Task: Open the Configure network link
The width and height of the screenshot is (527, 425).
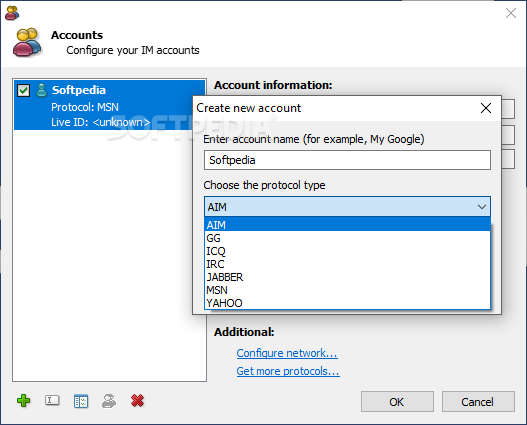Action: tap(287, 353)
